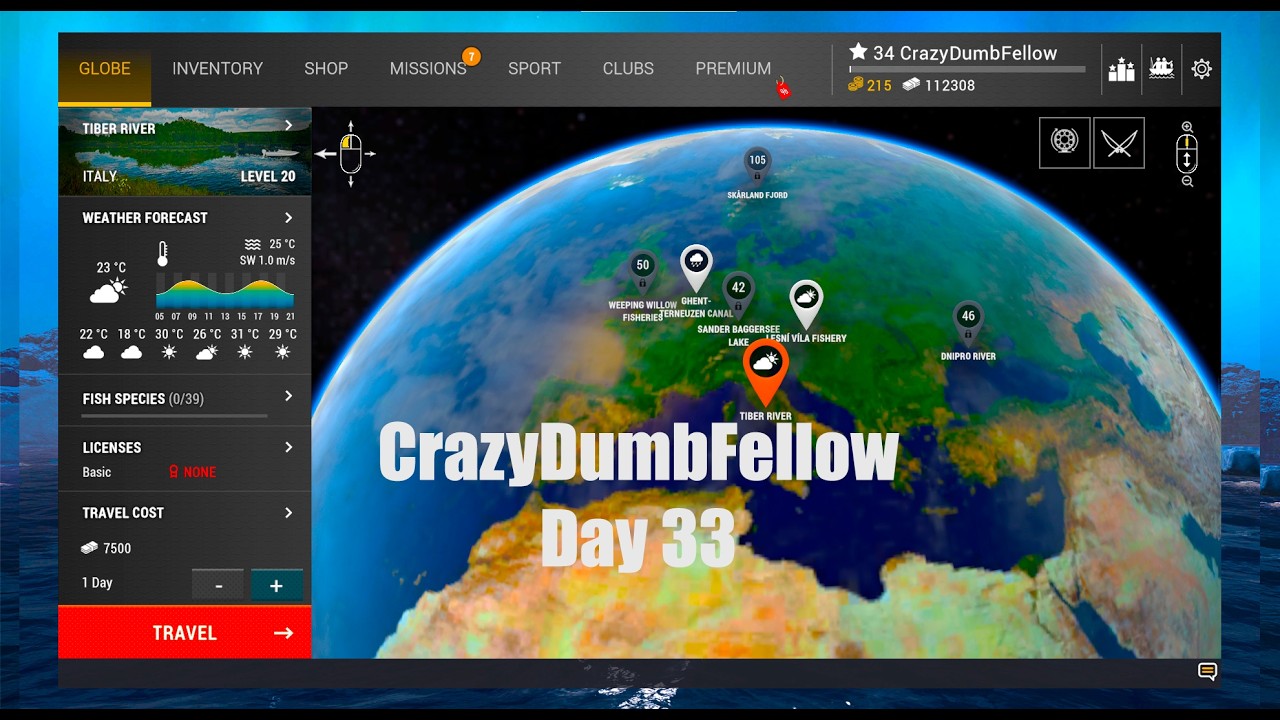Image resolution: width=1280 pixels, height=720 pixels.
Task: Click the water temperature 25 °C reading
Action: 270,244
